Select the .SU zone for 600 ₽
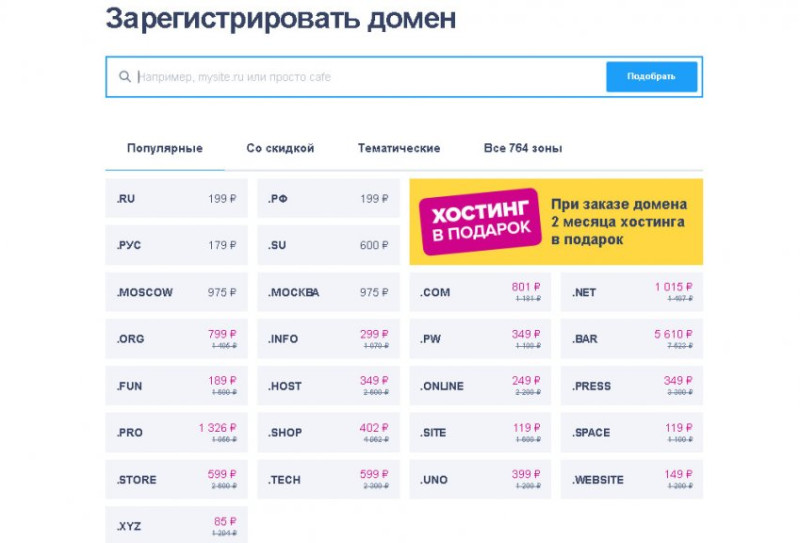Viewport: 800px width, 543px height. 329,245
